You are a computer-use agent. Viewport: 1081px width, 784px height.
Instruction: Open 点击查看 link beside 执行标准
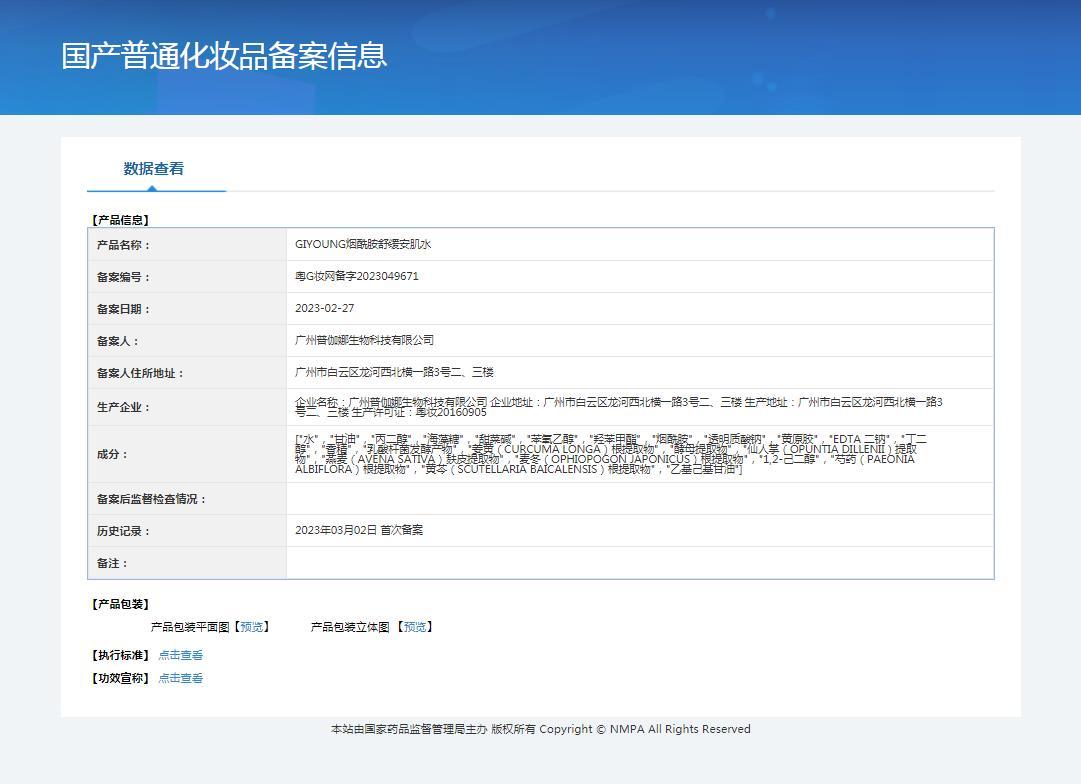181,656
